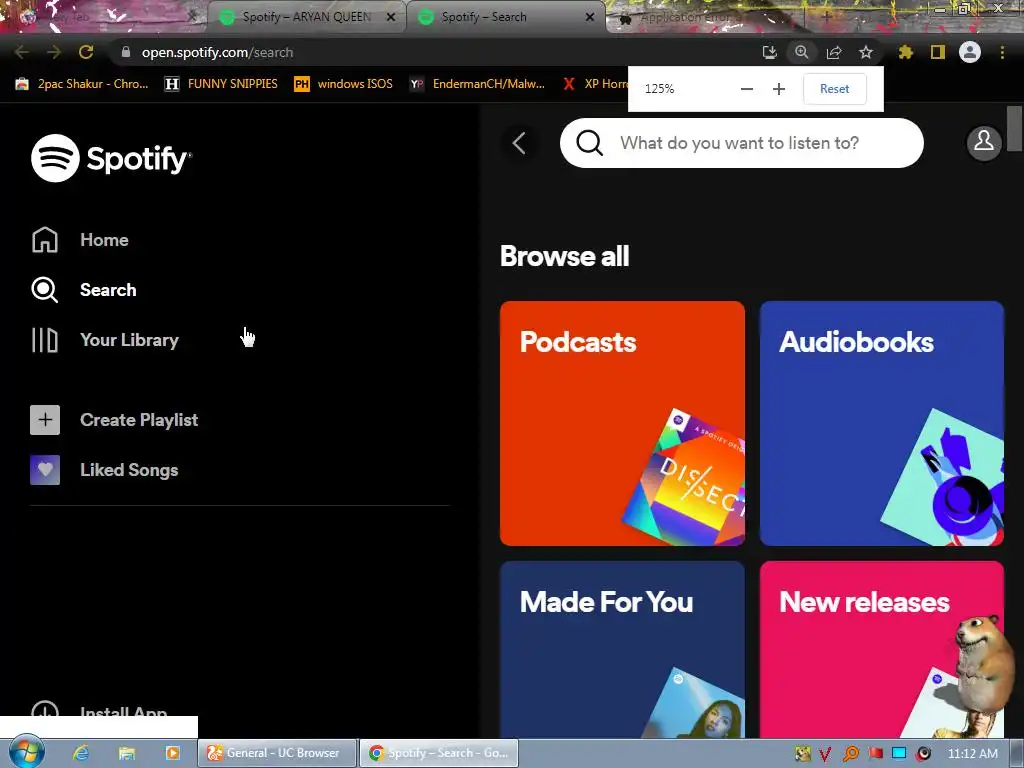The image size is (1024, 768).
Task: Click Install App in sidebar
Action: tap(99, 712)
